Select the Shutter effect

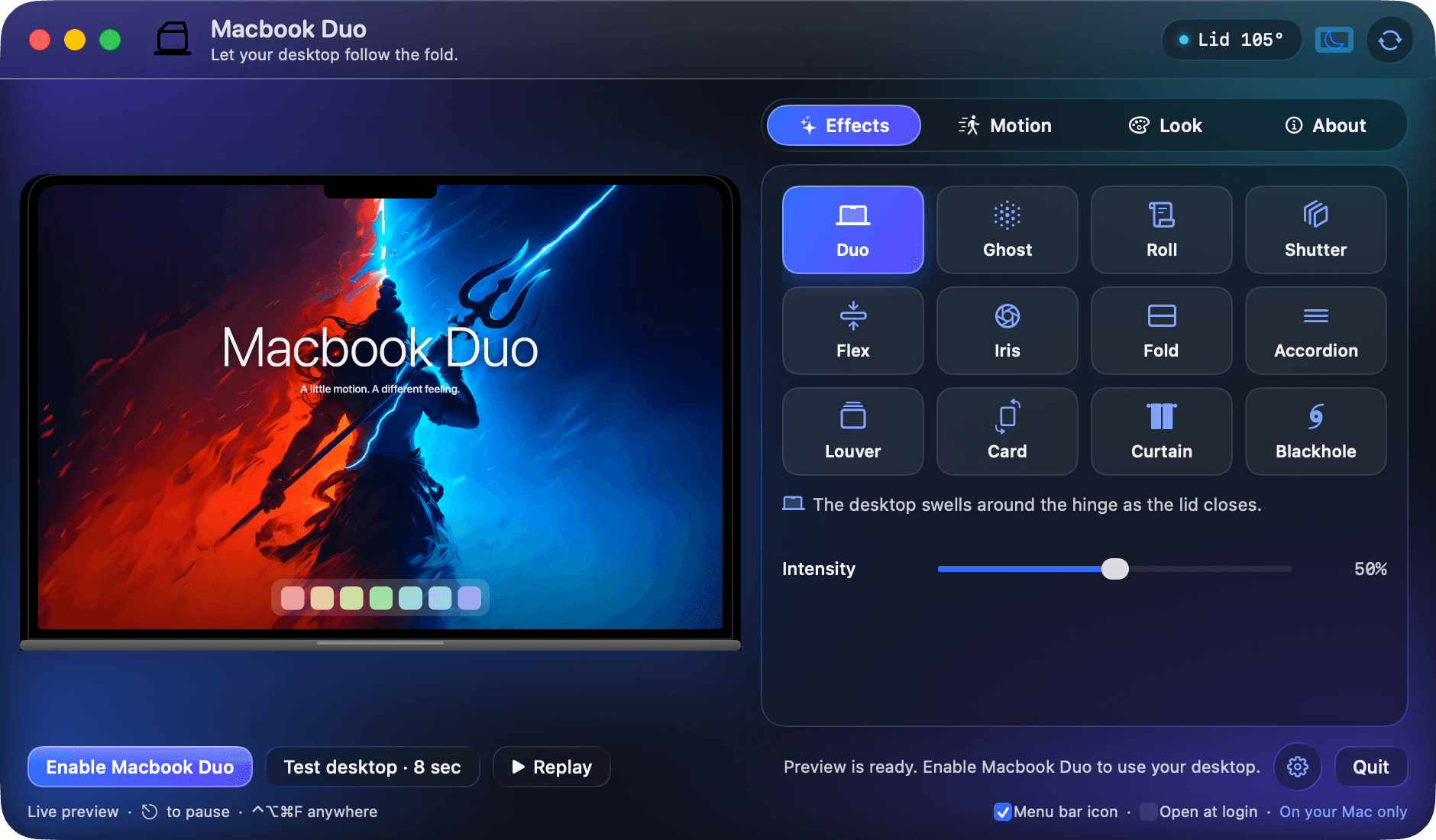click(1316, 230)
